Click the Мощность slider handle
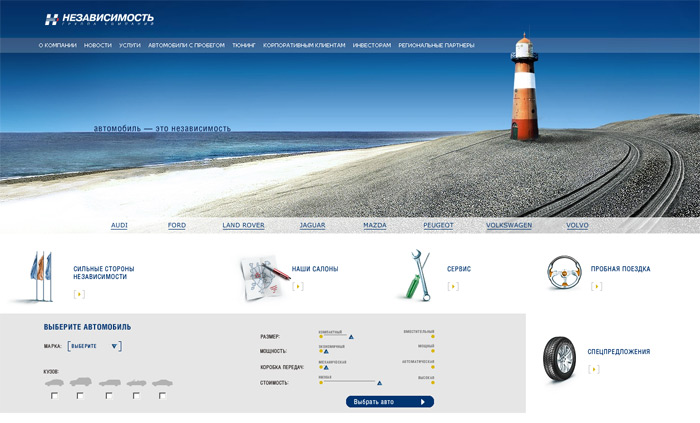The width and height of the screenshot is (700, 423). [x=326, y=352]
